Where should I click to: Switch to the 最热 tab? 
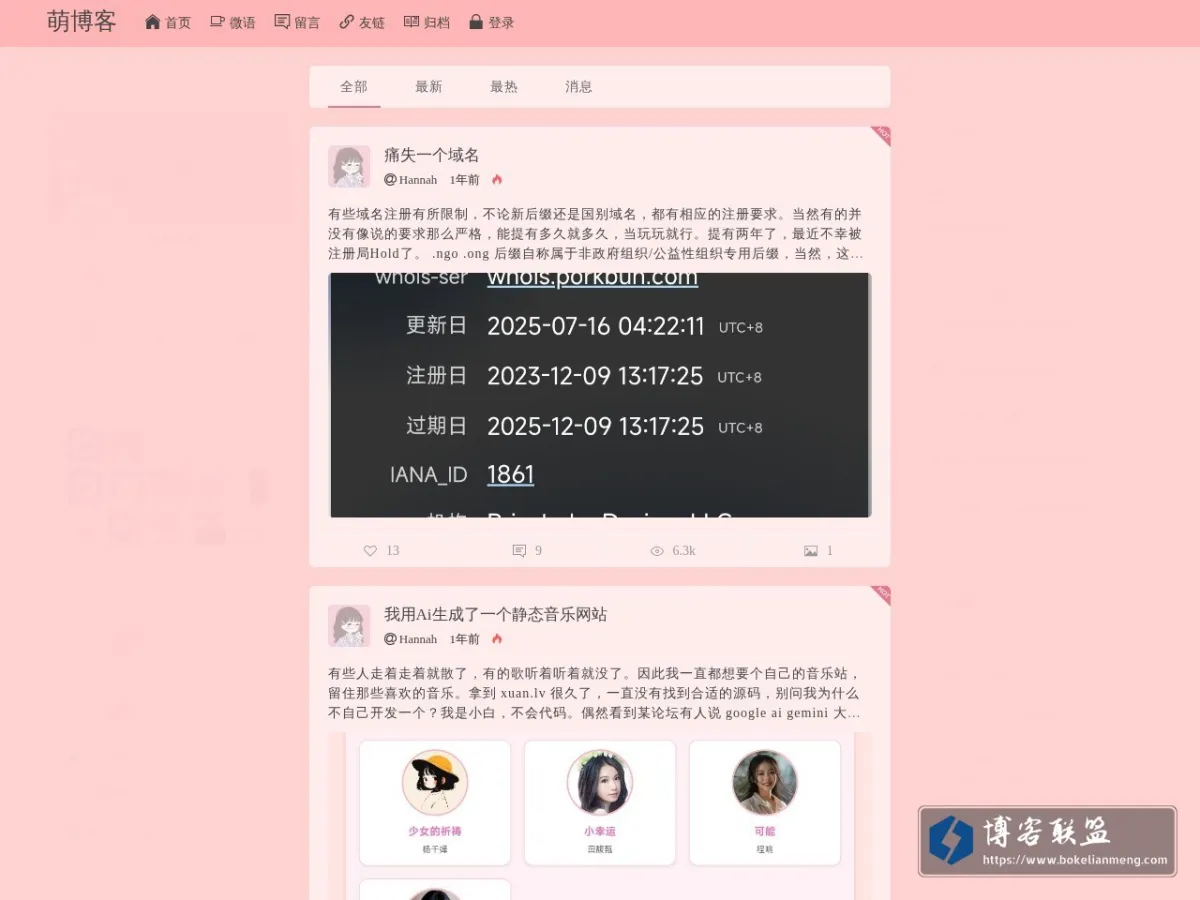point(504,87)
